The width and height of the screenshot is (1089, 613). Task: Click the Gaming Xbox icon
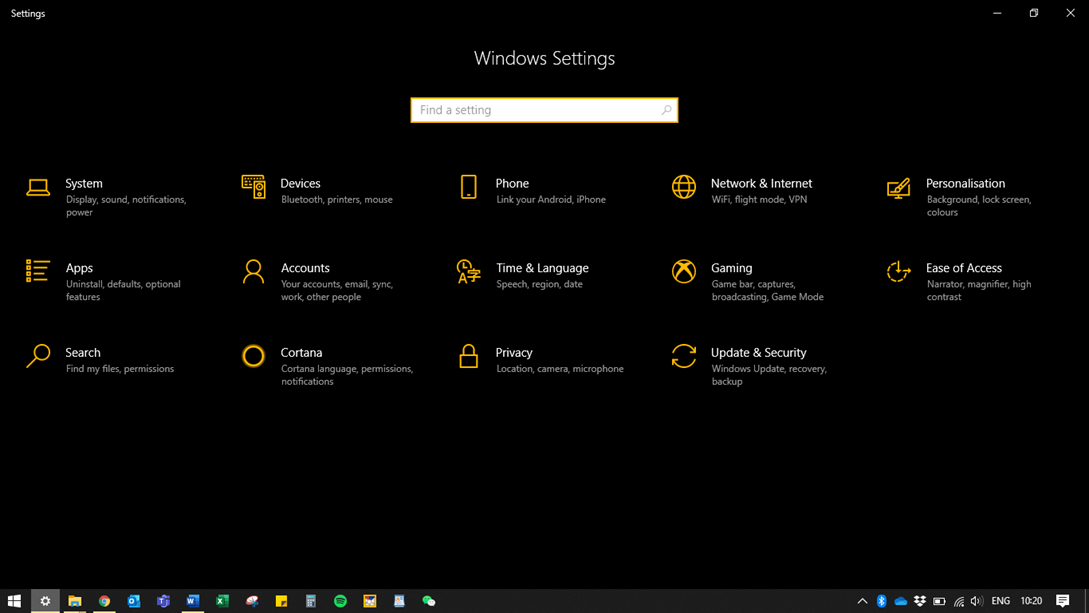click(684, 271)
